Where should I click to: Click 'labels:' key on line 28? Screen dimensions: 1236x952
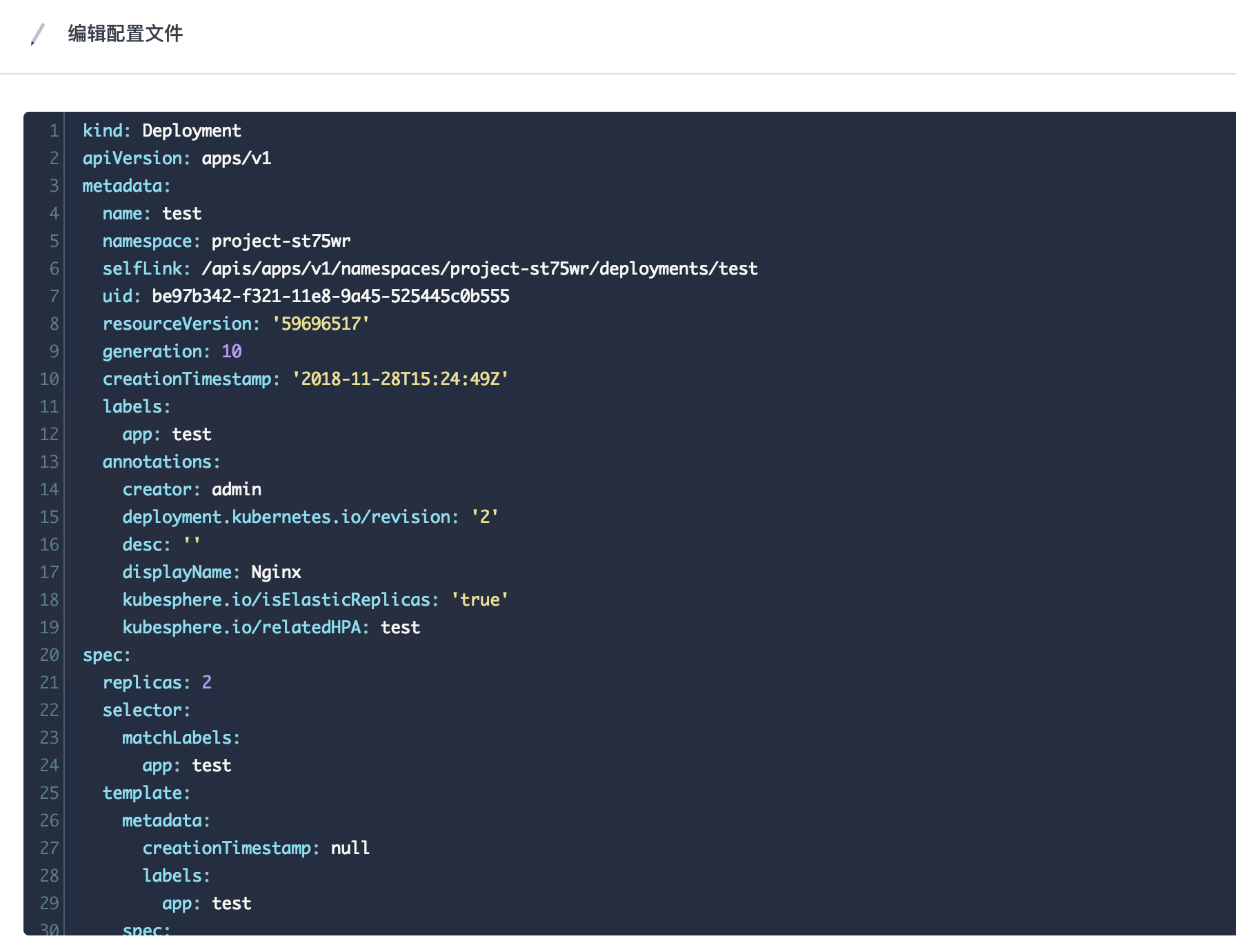(x=177, y=875)
